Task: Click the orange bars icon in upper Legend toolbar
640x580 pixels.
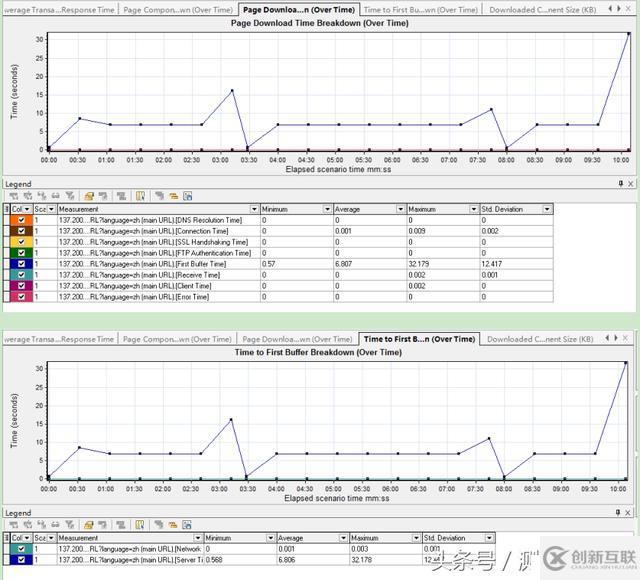Action: coord(173,196)
